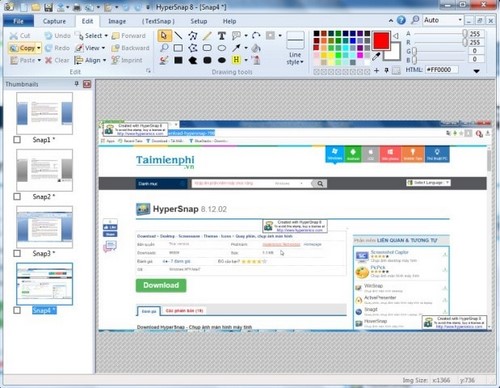The width and height of the screenshot is (500, 388).
Task: Pick the polyline drawing tool
Action: coord(193,35)
